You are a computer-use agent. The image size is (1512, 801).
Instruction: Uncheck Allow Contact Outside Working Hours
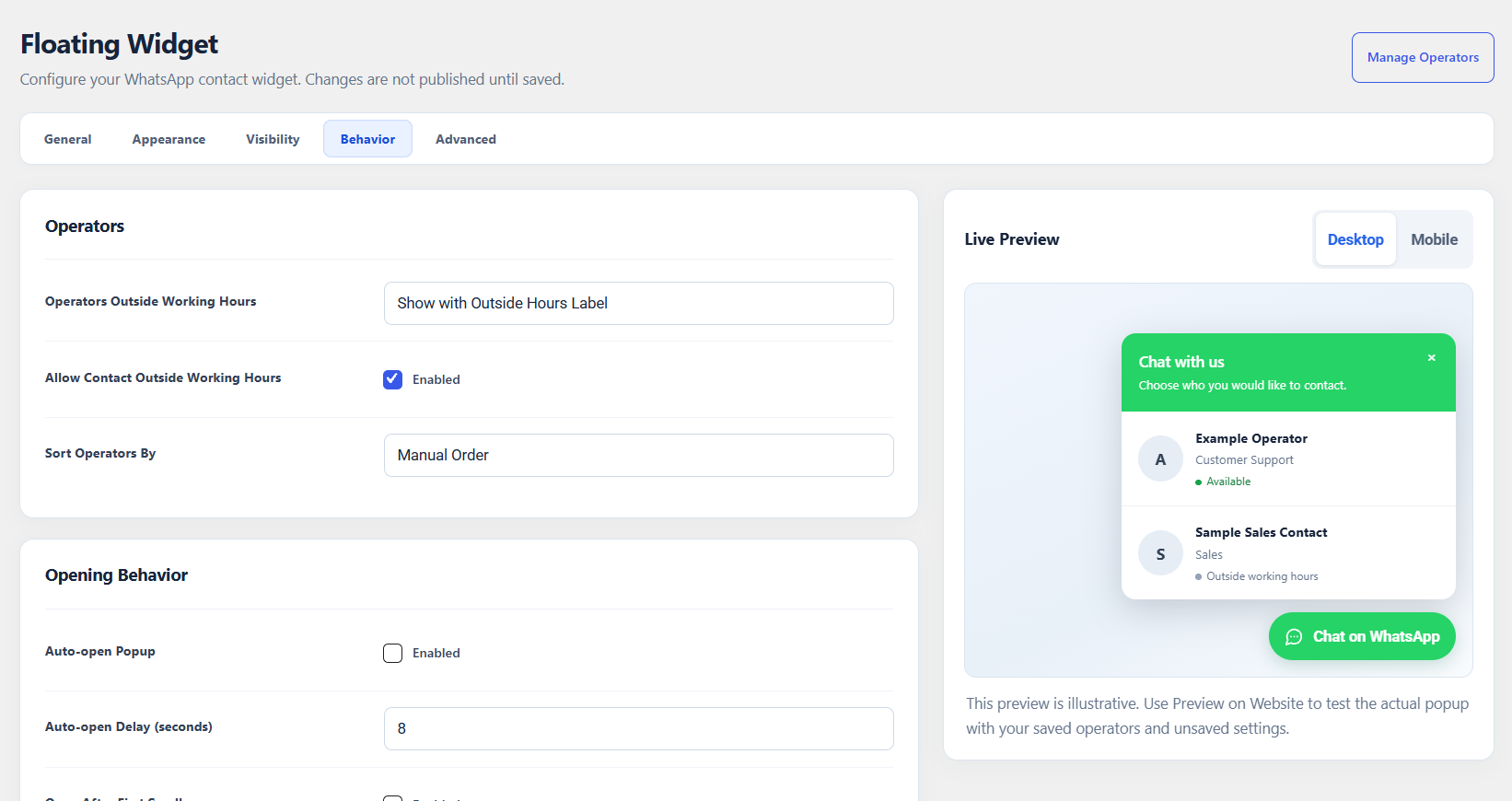coord(393,379)
